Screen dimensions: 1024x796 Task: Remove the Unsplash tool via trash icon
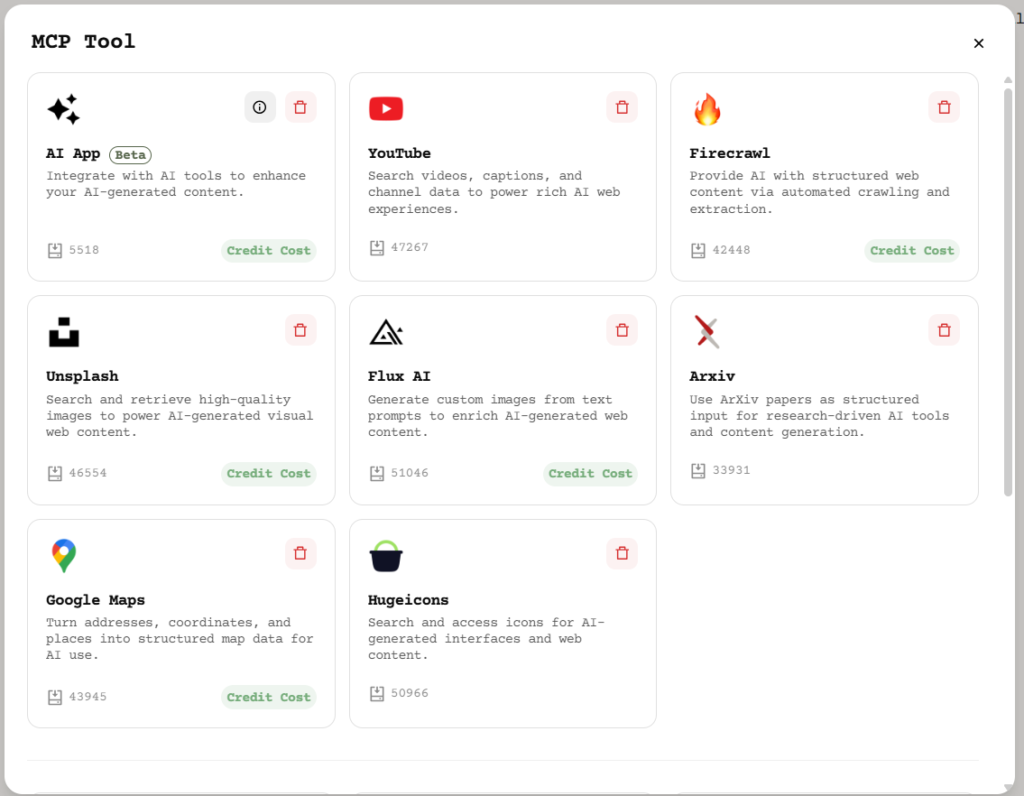pyautogui.click(x=300, y=330)
